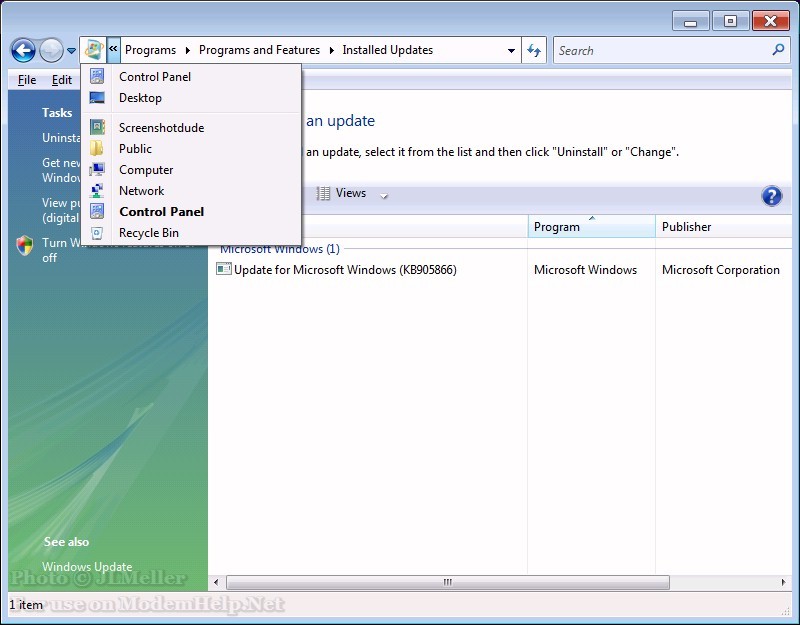The width and height of the screenshot is (800, 625).
Task: Choose Screenshotdude in the location list
Action: click(x=161, y=128)
